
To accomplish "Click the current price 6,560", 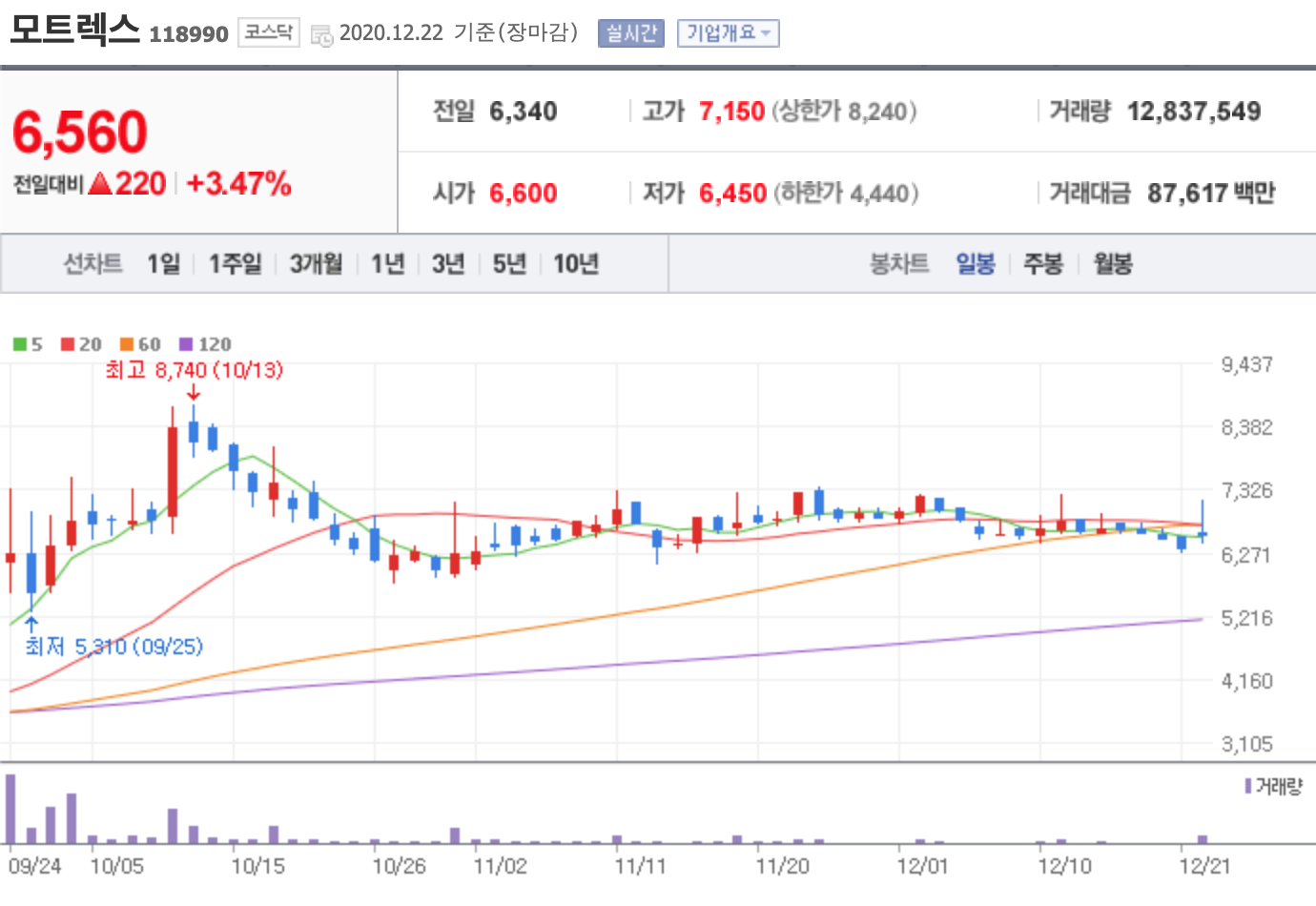I will click(x=80, y=132).
